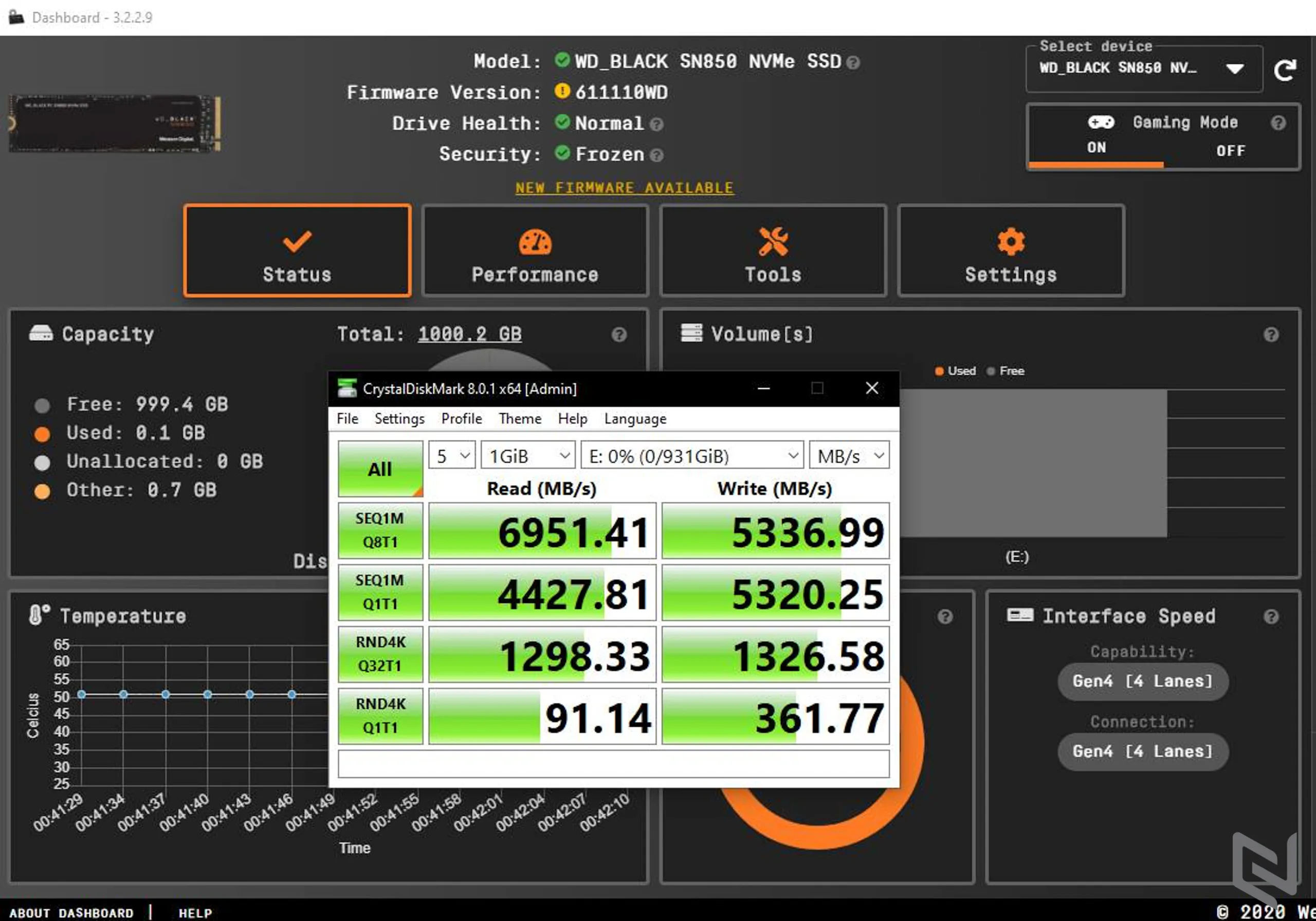Run the RND4K Q1T1 test
Image resolution: width=1316 pixels, height=921 pixels.
pyautogui.click(x=380, y=716)
